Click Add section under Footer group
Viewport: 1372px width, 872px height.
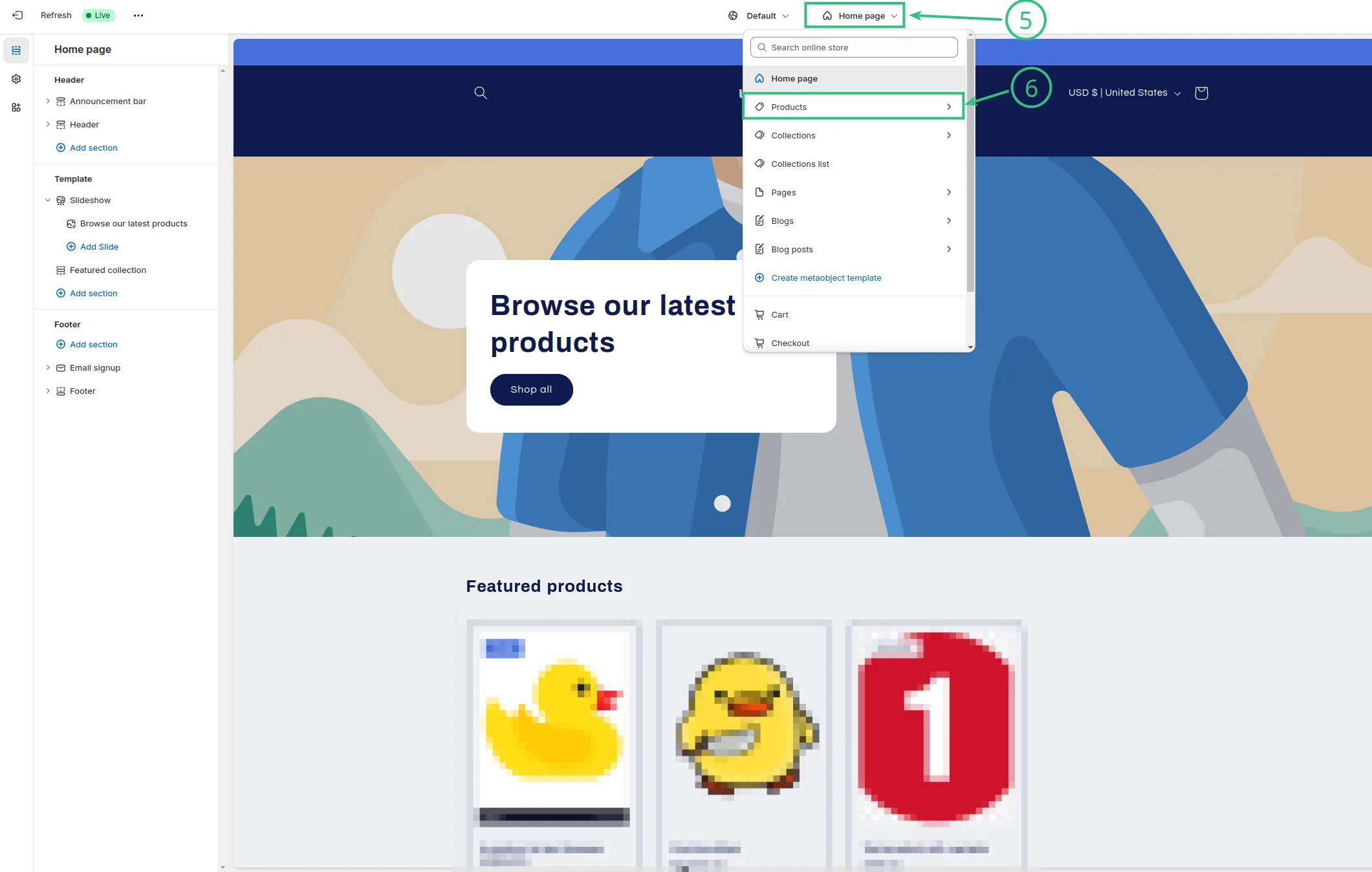(x=87, y=345)
